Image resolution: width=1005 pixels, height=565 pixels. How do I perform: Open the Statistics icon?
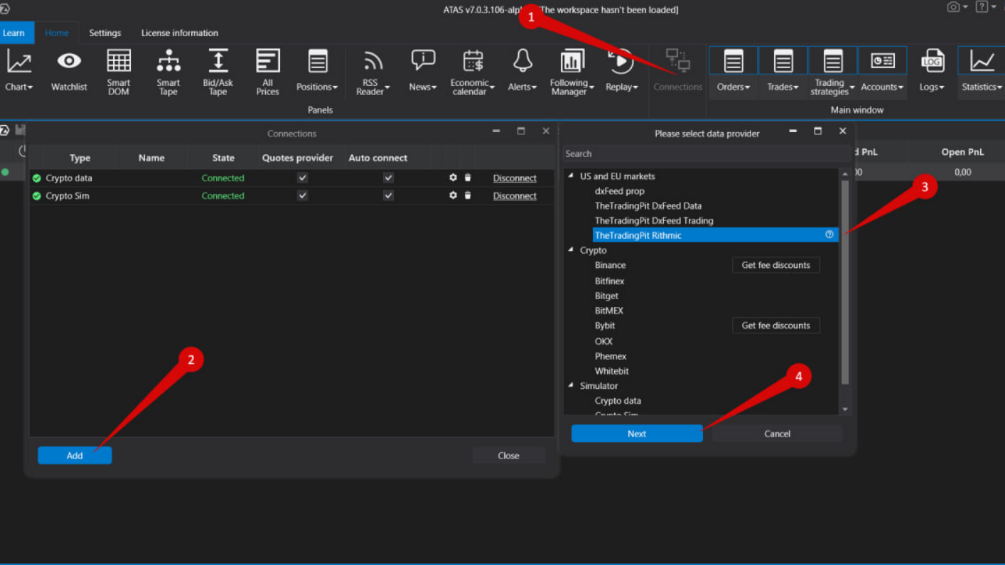tap(981, 61)
